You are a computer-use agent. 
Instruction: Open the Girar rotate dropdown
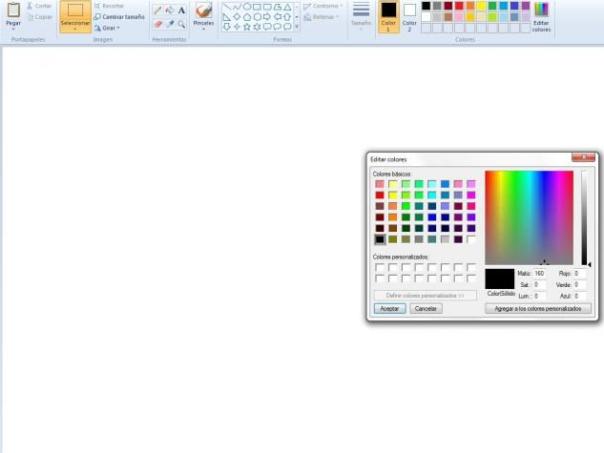108,28
